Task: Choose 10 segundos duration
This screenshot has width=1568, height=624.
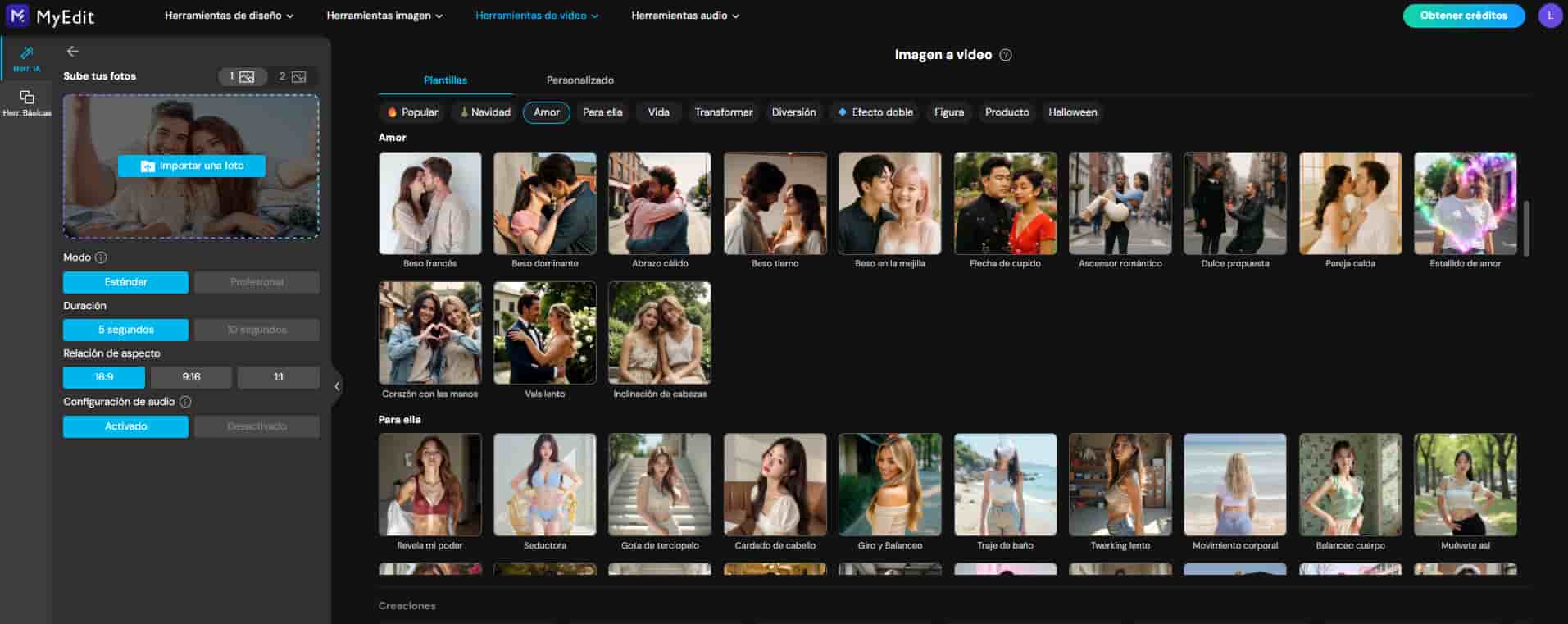Action: 257,330
